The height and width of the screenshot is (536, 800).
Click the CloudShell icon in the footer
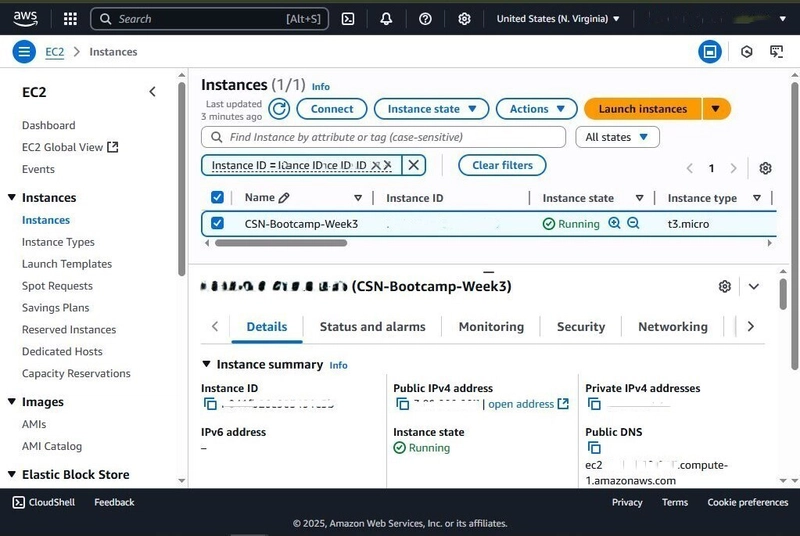coord(18,502)
